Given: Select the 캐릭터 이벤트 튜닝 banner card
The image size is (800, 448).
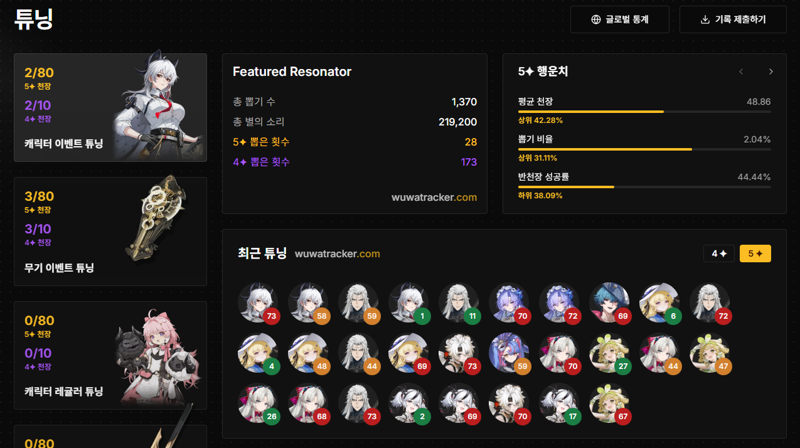Looking at the screenshot, I should (x=110, y=107).
